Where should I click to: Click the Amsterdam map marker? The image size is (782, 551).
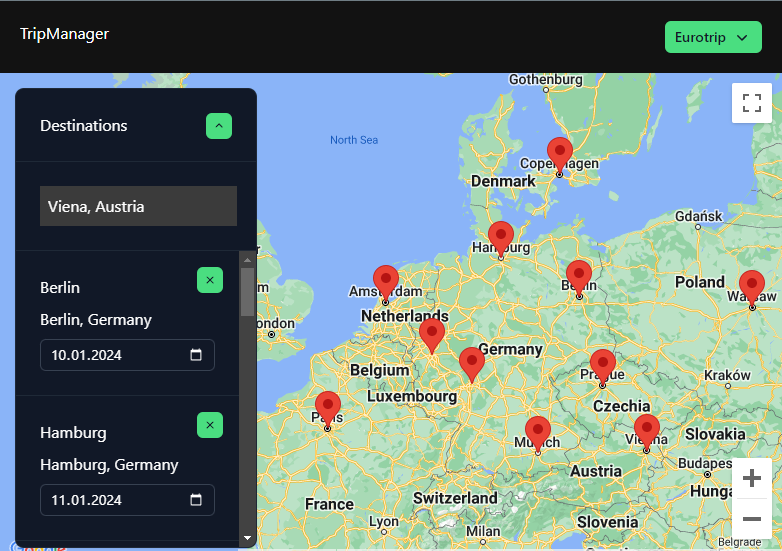pos(386,284)
